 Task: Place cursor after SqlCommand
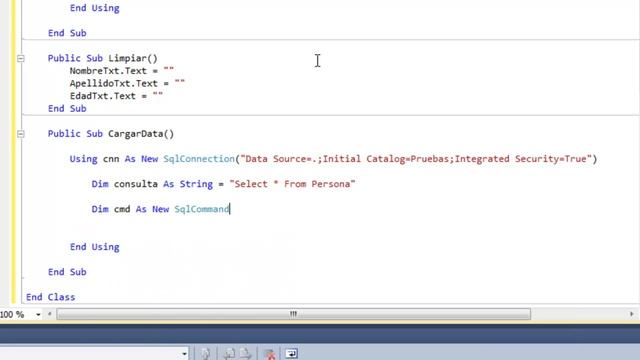point(230,209)
